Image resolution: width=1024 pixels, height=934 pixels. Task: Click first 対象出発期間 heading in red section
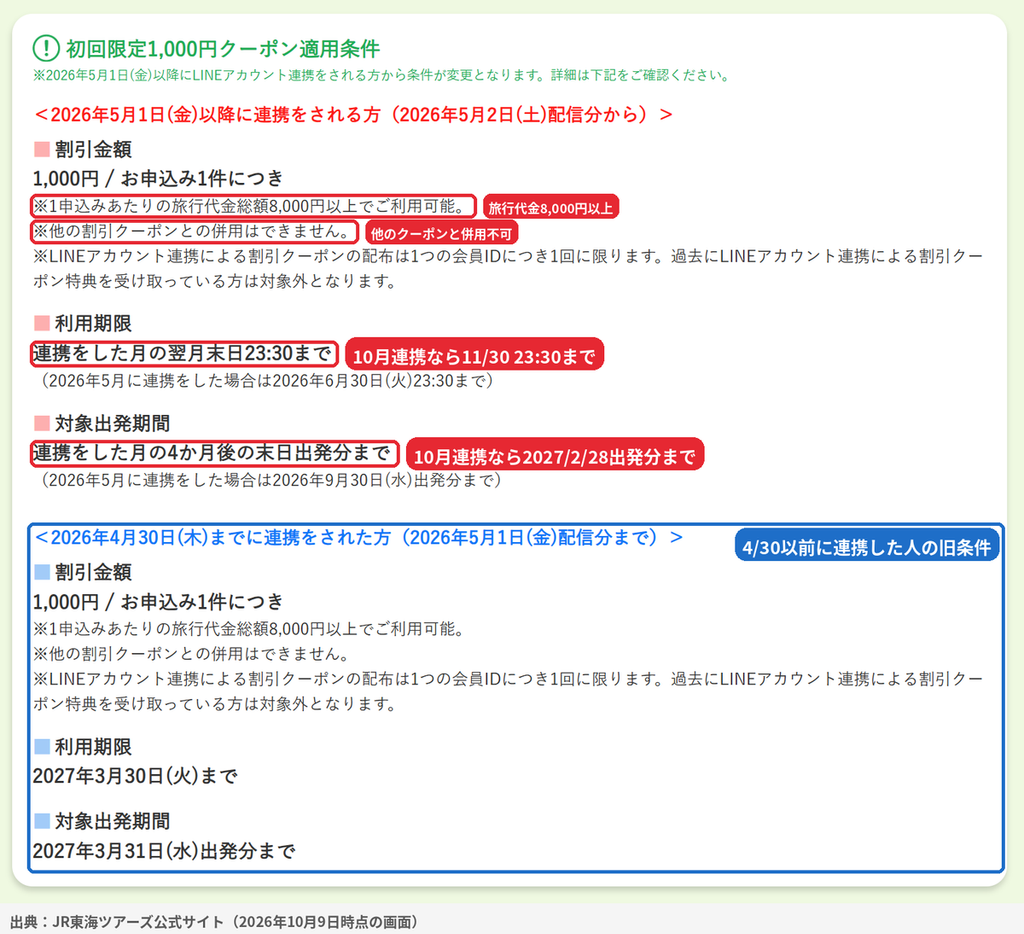(112, 423)
